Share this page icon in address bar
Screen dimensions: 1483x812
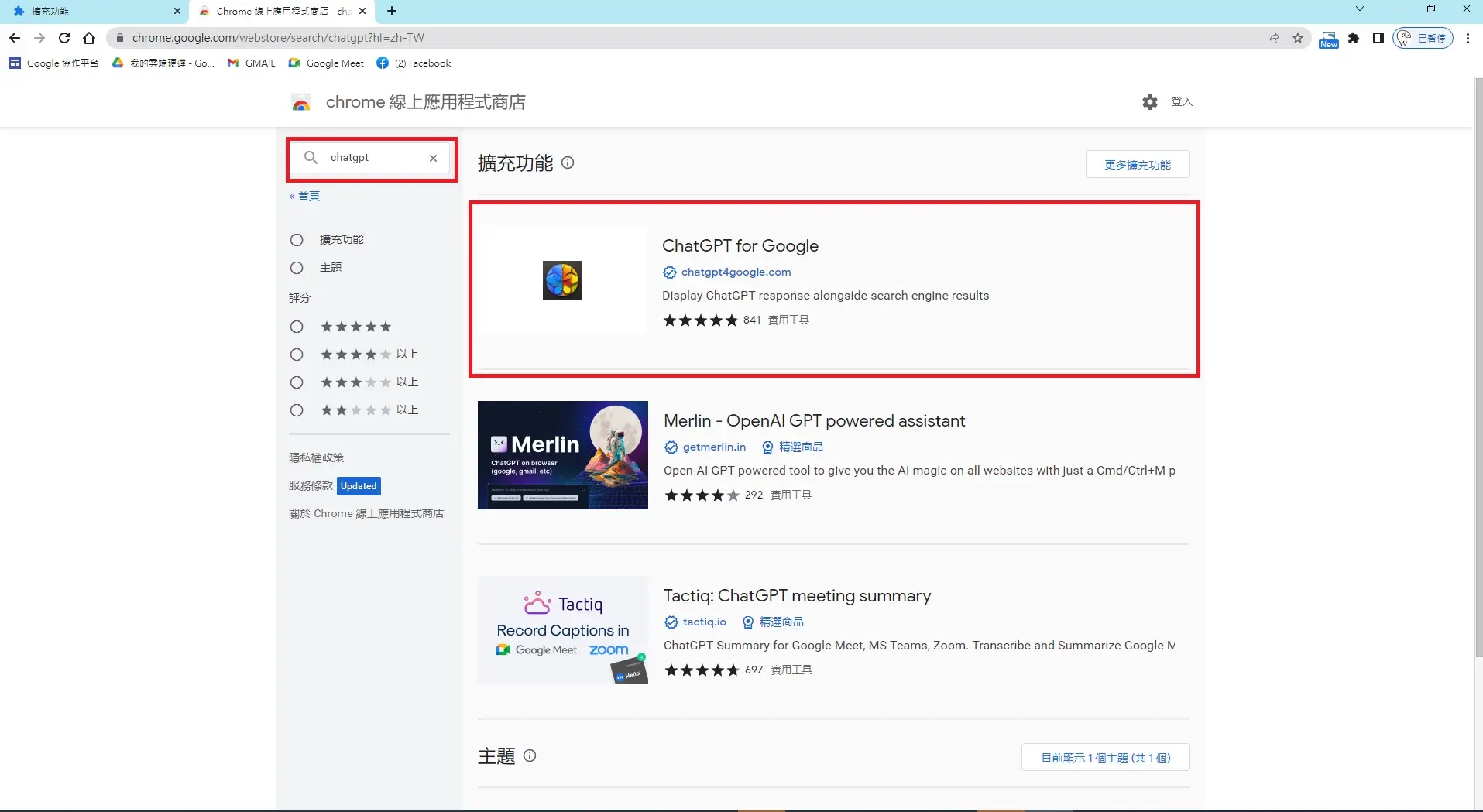1273,38
